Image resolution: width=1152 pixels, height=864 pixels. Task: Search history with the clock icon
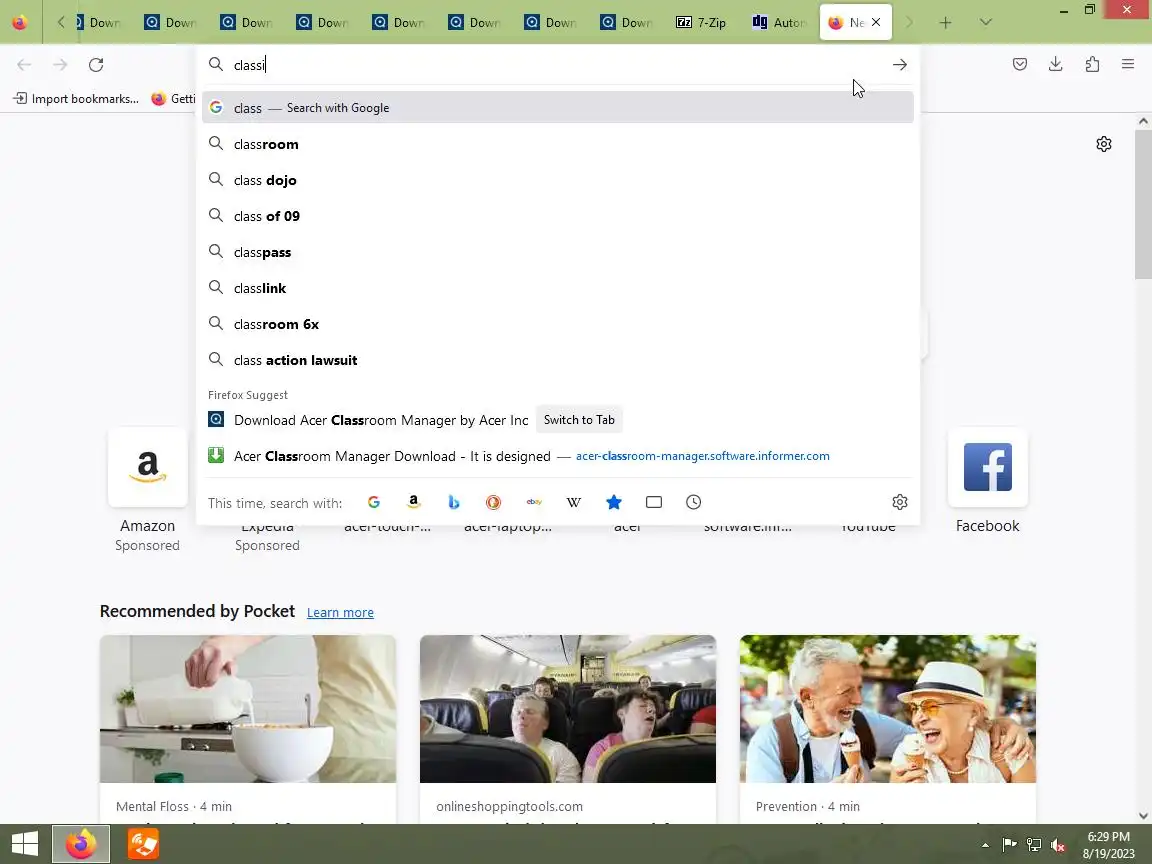[x=694, y=503]
